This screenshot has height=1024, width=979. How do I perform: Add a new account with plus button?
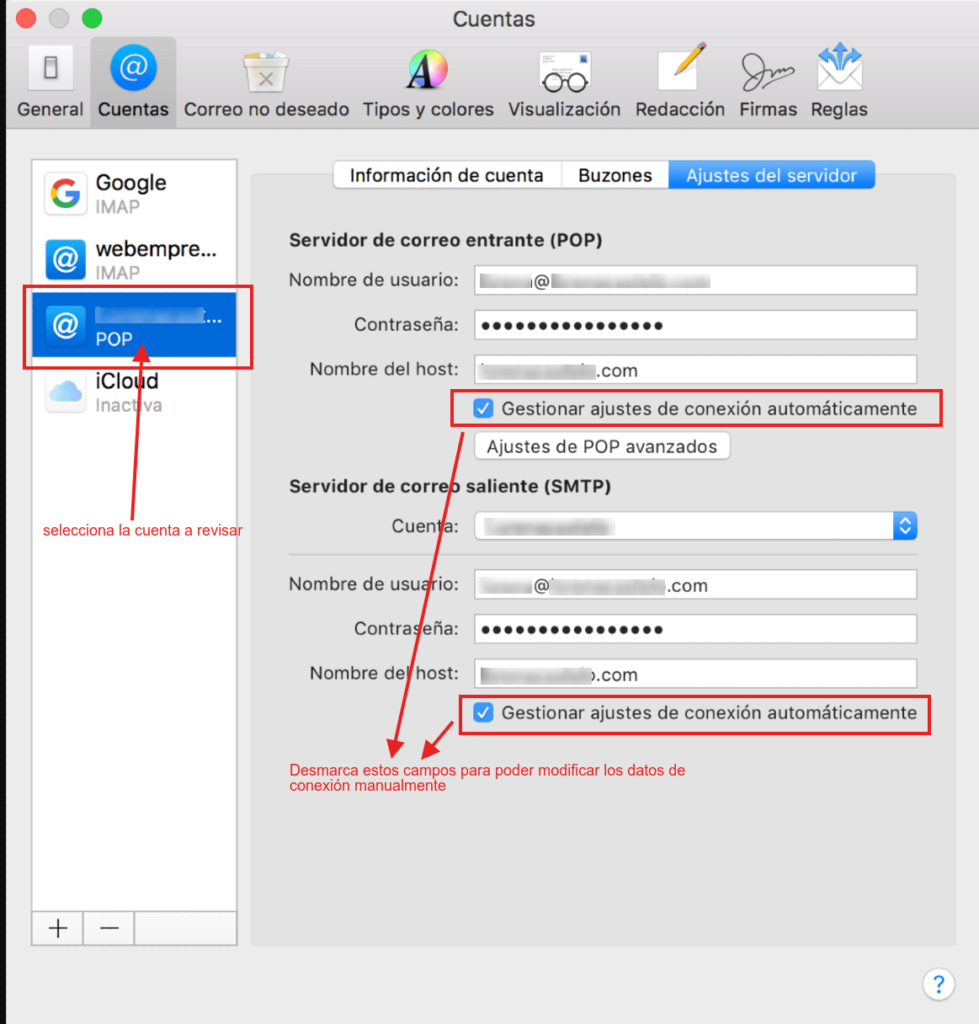58,928
